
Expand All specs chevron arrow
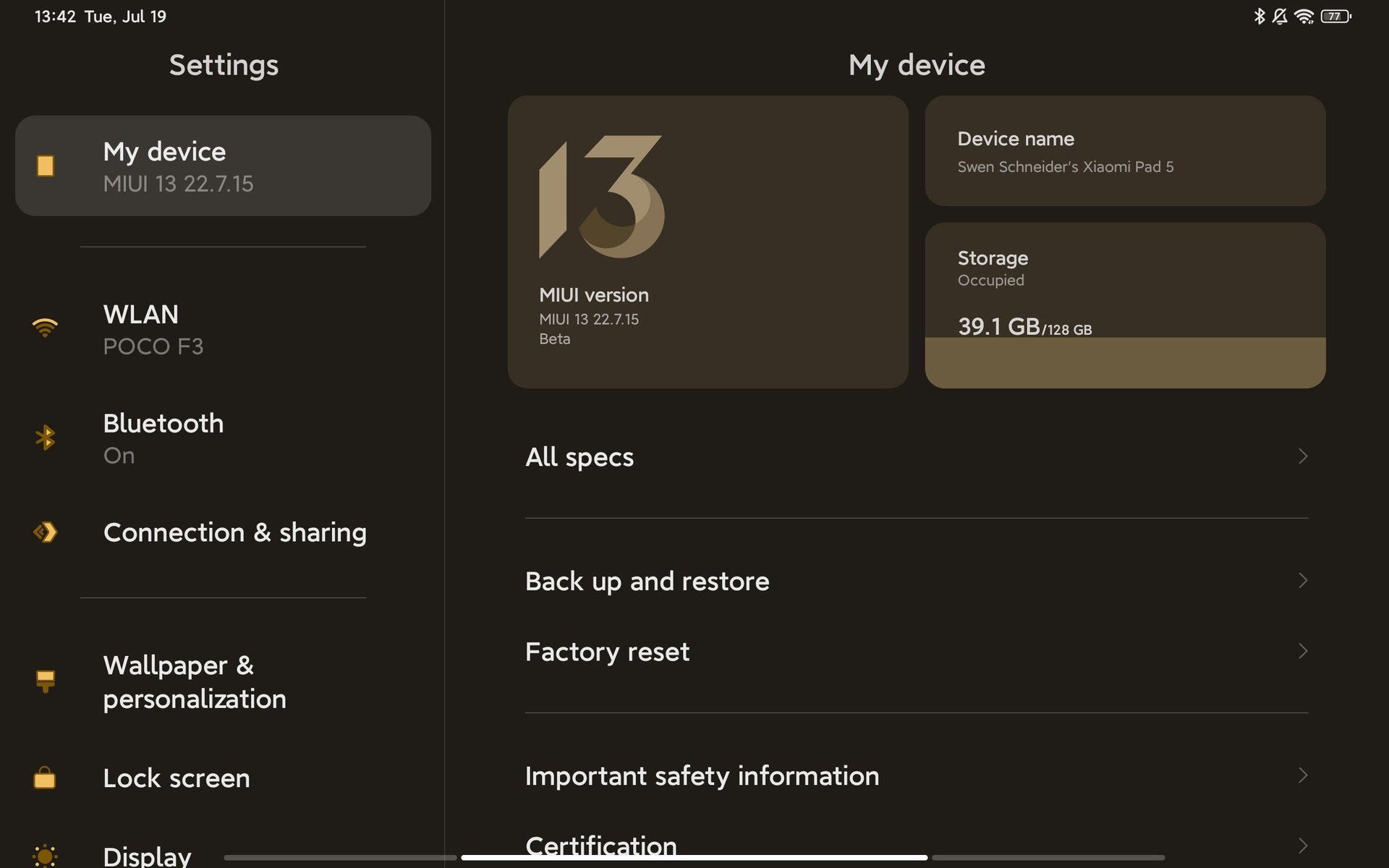1302,456
